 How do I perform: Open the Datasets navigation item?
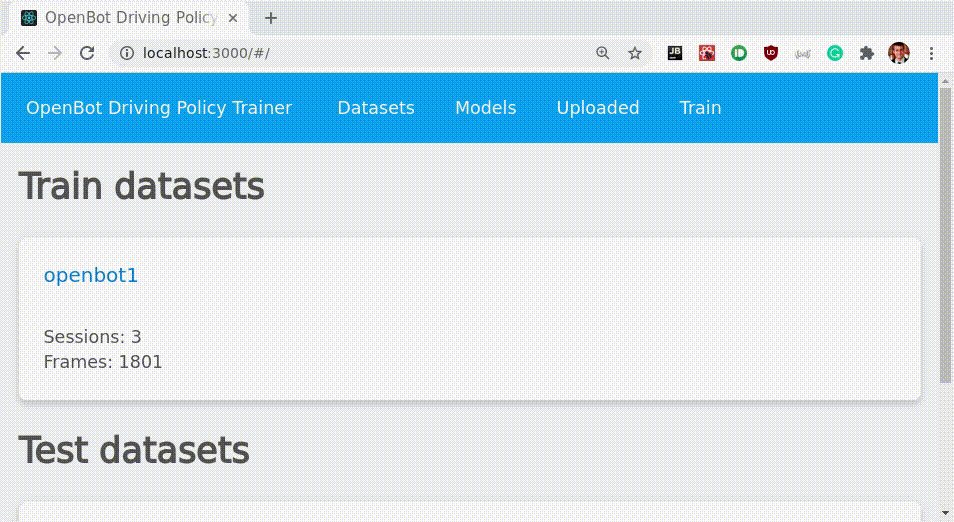(376, 108)
